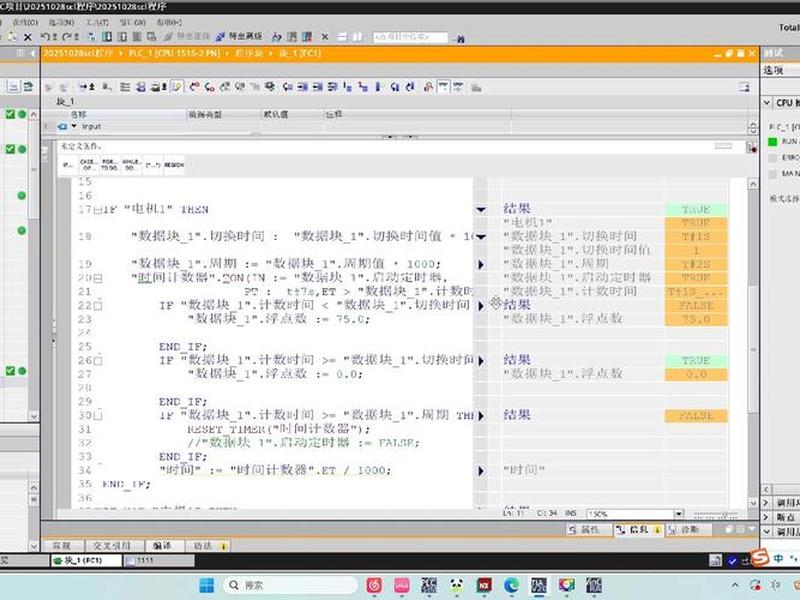The image size is (800, 600).
Task: Insert a WHILE DO loop template
Action: click(x=131, y=165)
